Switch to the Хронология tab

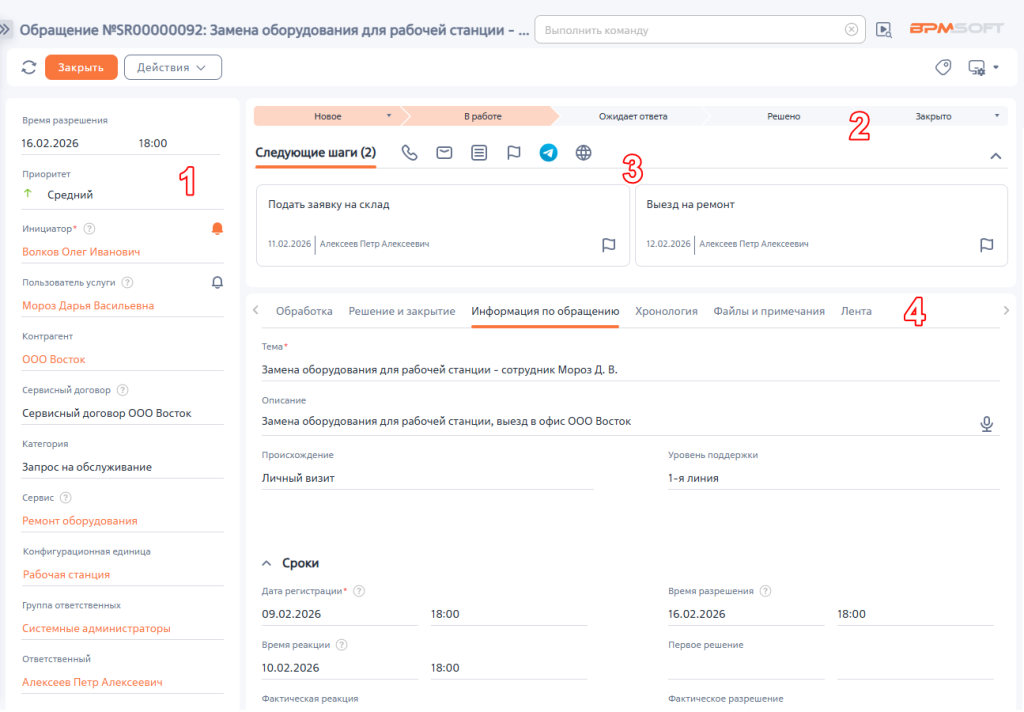point(666,311)
